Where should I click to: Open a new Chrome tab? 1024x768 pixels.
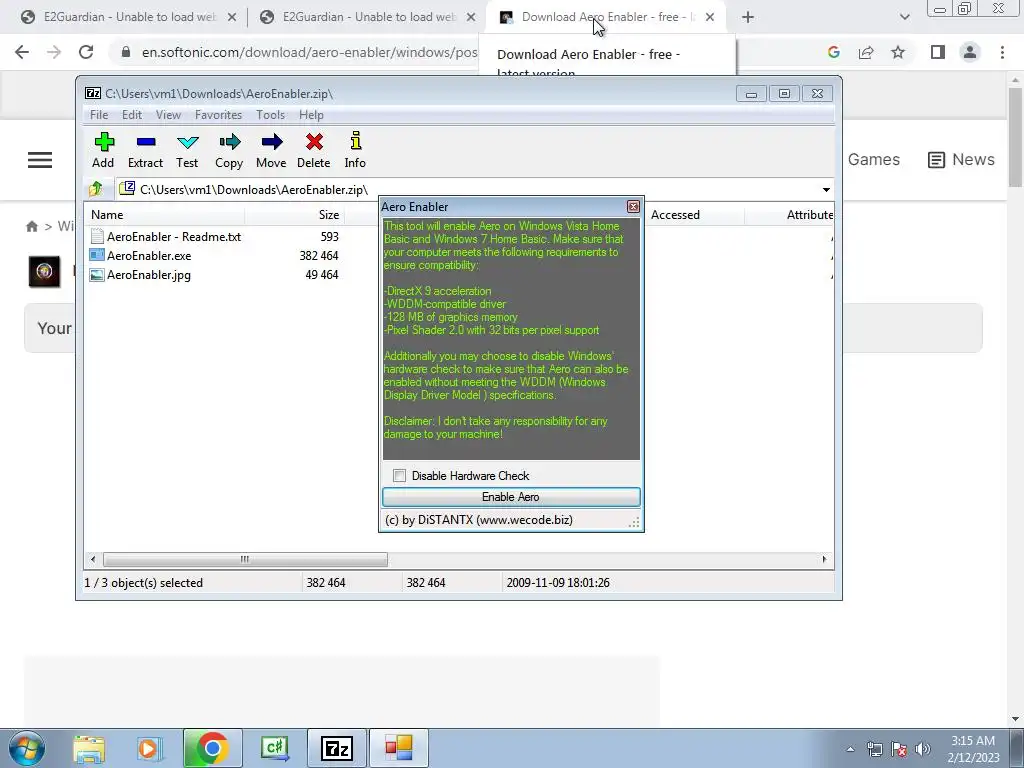coord(748,17)
